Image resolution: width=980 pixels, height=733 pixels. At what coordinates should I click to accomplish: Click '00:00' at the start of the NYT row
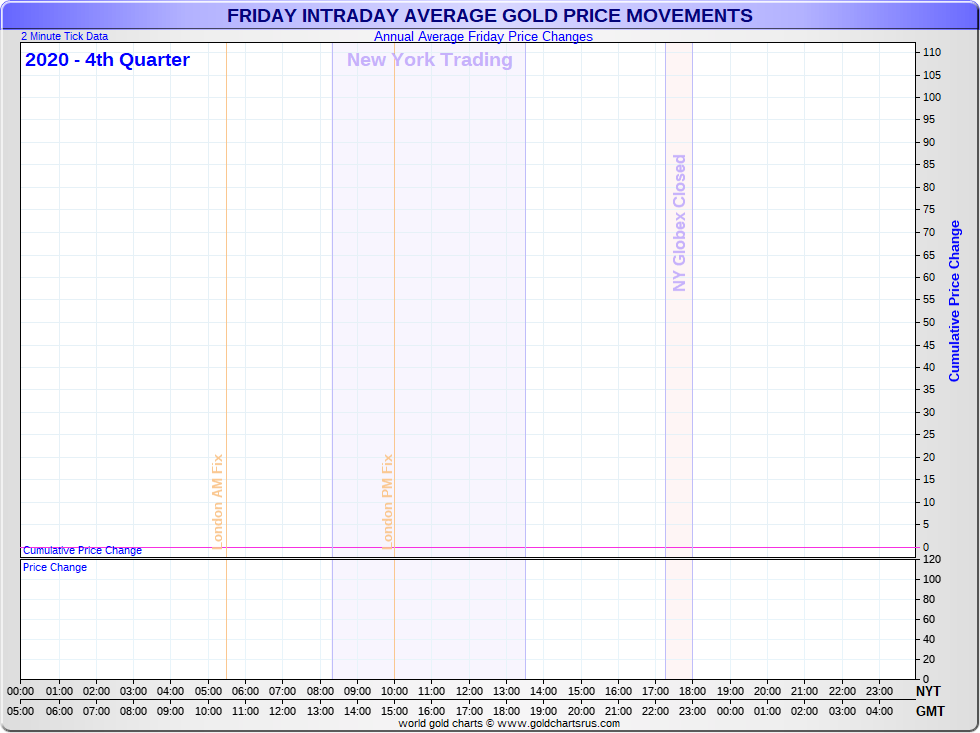(x=21, y=691)
